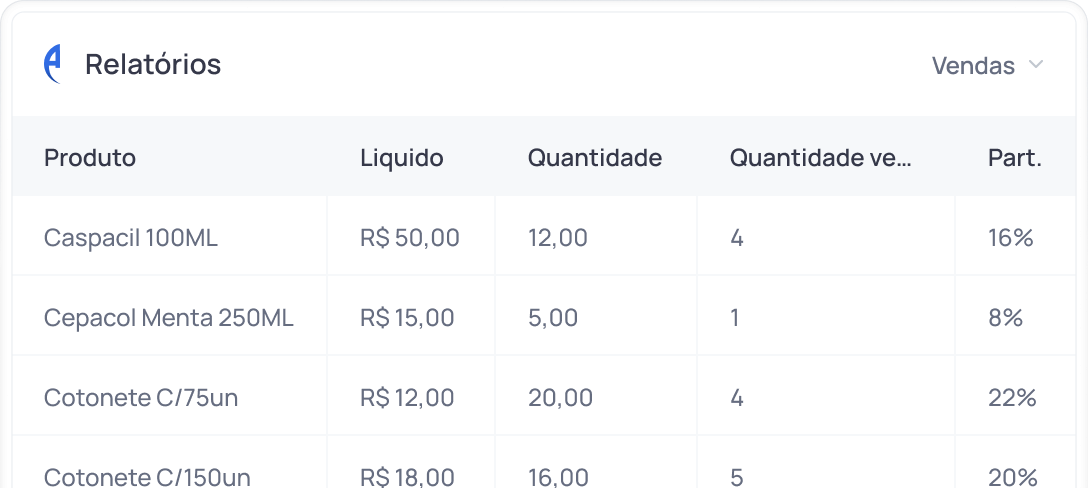Click the 12,00 quantity for Caspacil
The width and height of the screenshot is (1088, 488).
pyautogui.click(x=557, y=238)
